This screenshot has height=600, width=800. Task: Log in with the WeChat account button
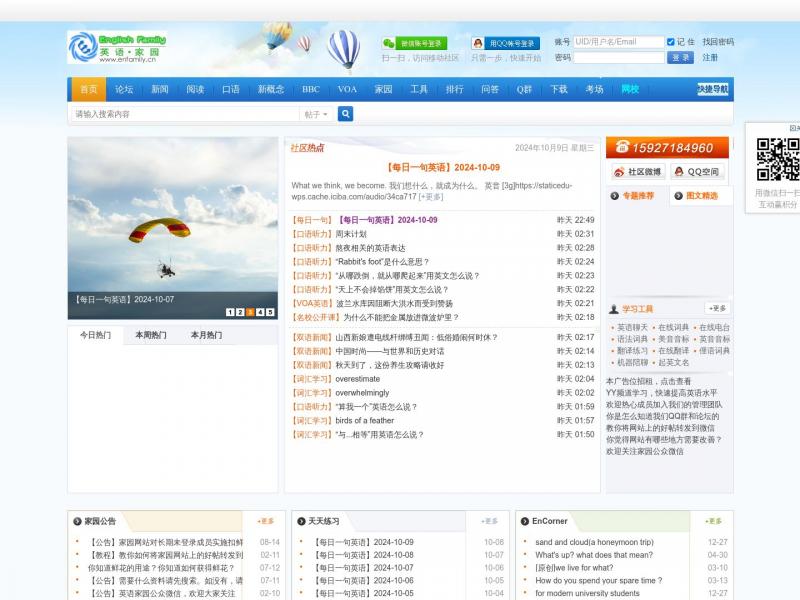click(x=414, y=43)
